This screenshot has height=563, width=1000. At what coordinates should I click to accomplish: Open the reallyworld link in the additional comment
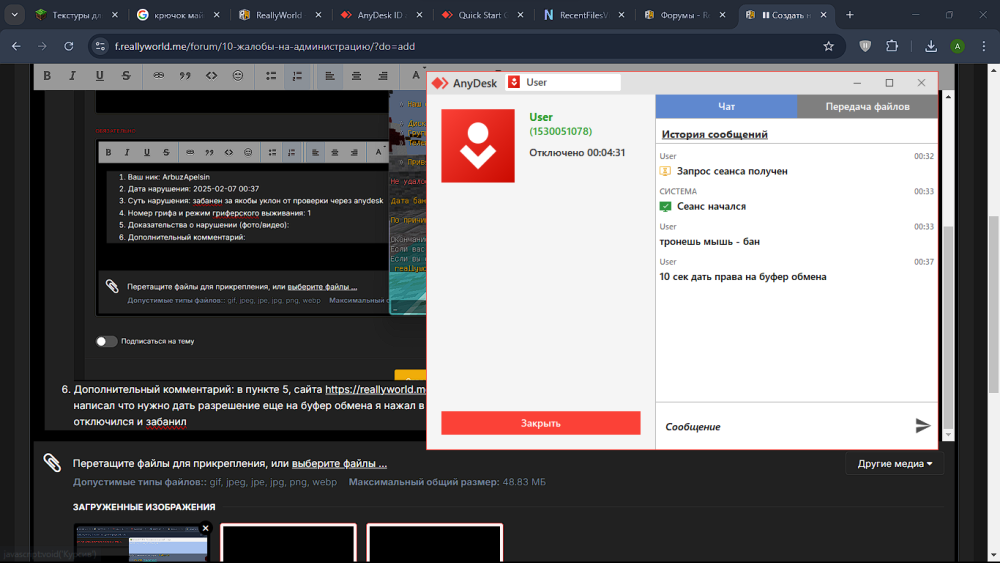[375, 389]
